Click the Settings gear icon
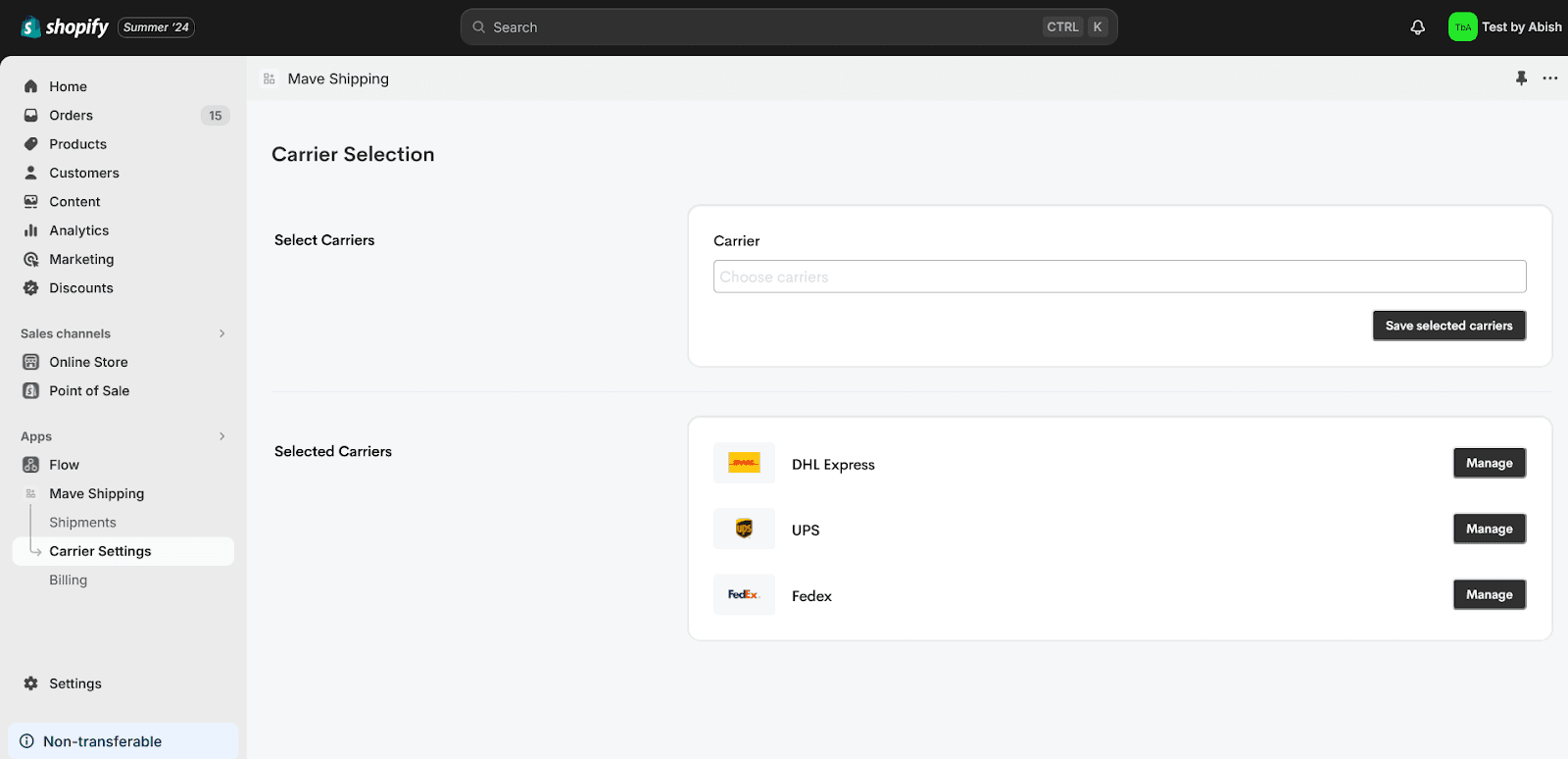Image resolution: width=1568 pixels, height=759 pixels. coord(31,683)
